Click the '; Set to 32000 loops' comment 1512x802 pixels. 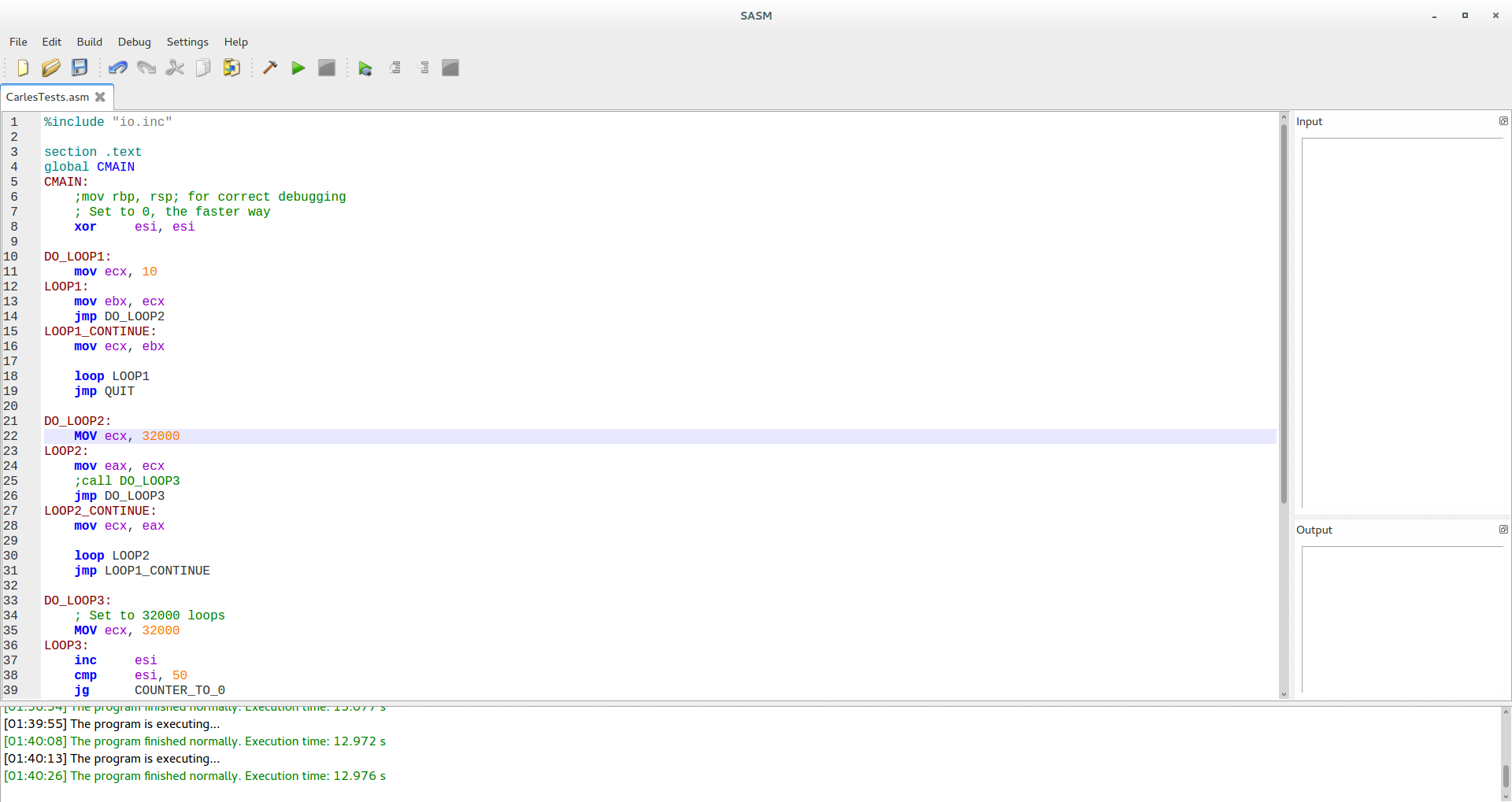(x=150, y=615)
